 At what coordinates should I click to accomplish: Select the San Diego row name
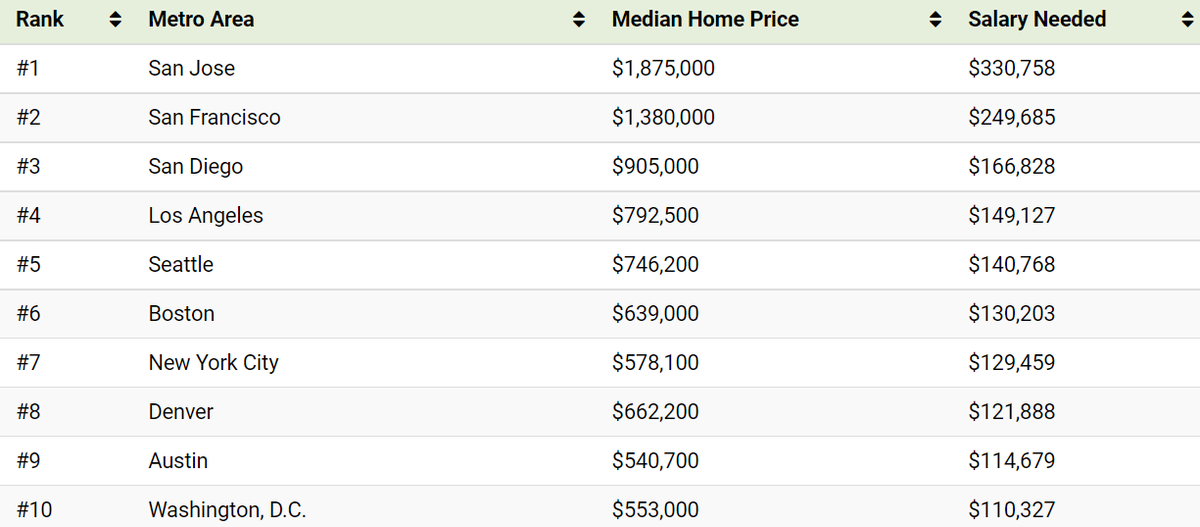click(x=195, y=166)
